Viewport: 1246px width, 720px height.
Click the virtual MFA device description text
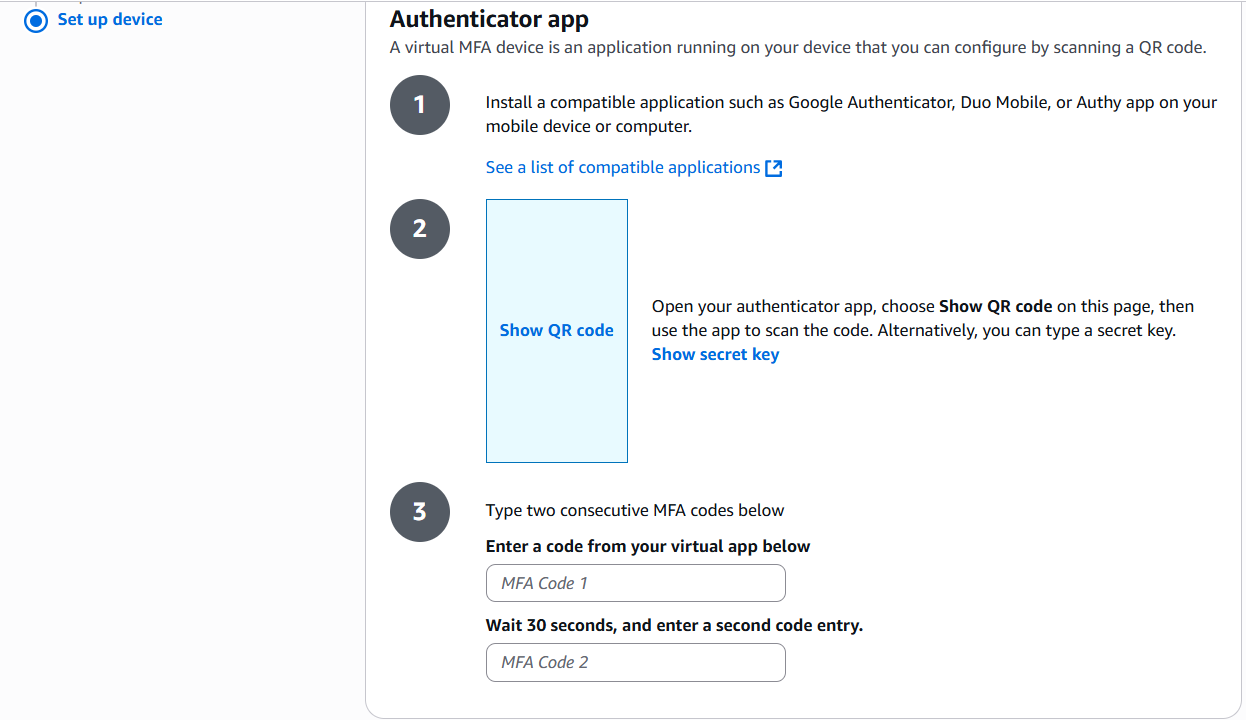tap(797, 48)
